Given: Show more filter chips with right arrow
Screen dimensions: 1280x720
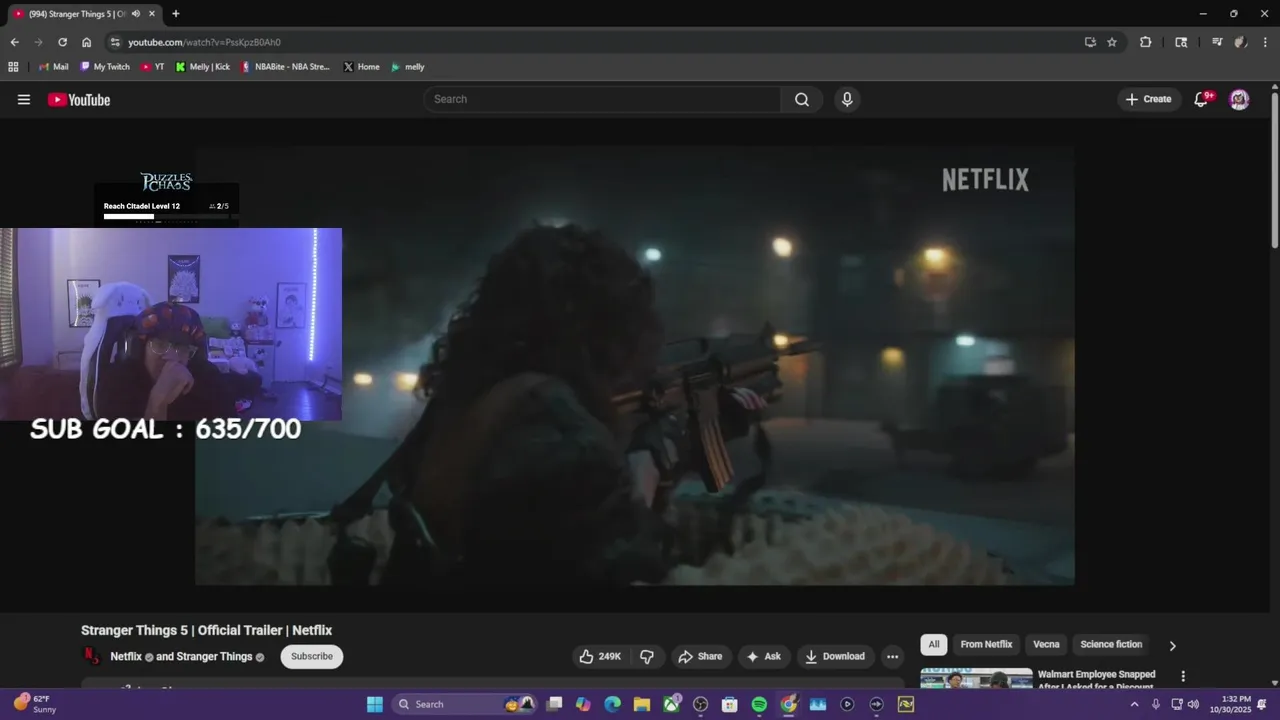Looking at the screenshot, I should 1172,645.
